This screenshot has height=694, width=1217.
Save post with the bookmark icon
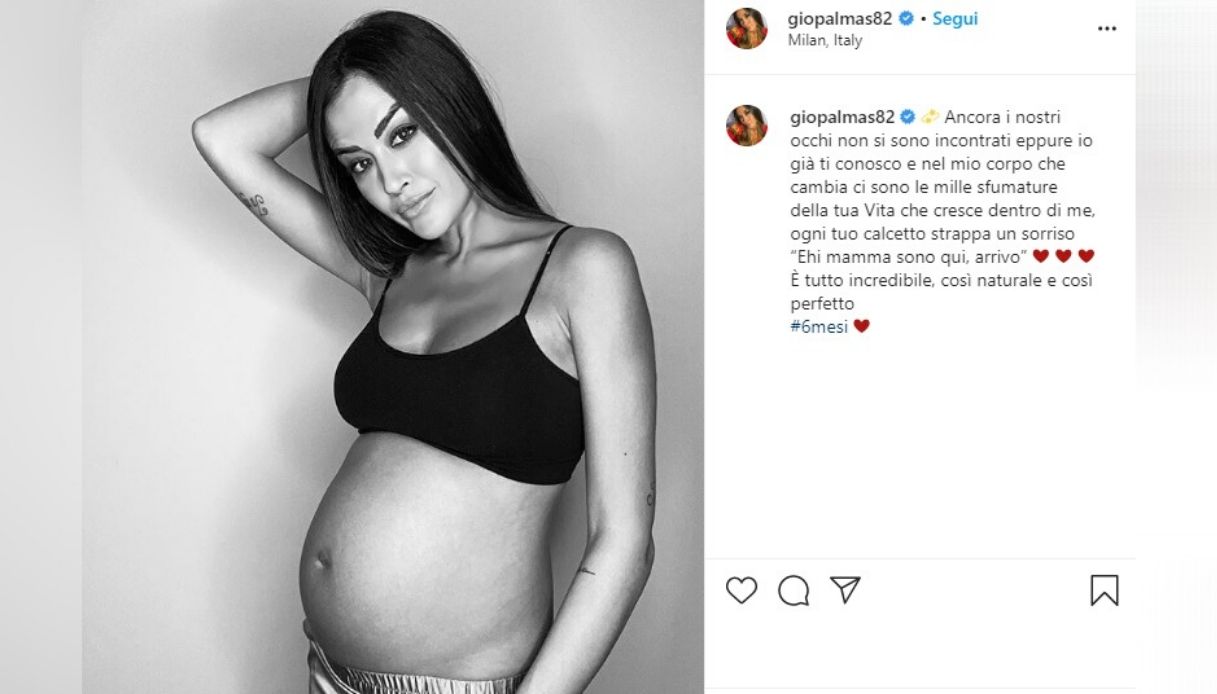click(1104, 590)
